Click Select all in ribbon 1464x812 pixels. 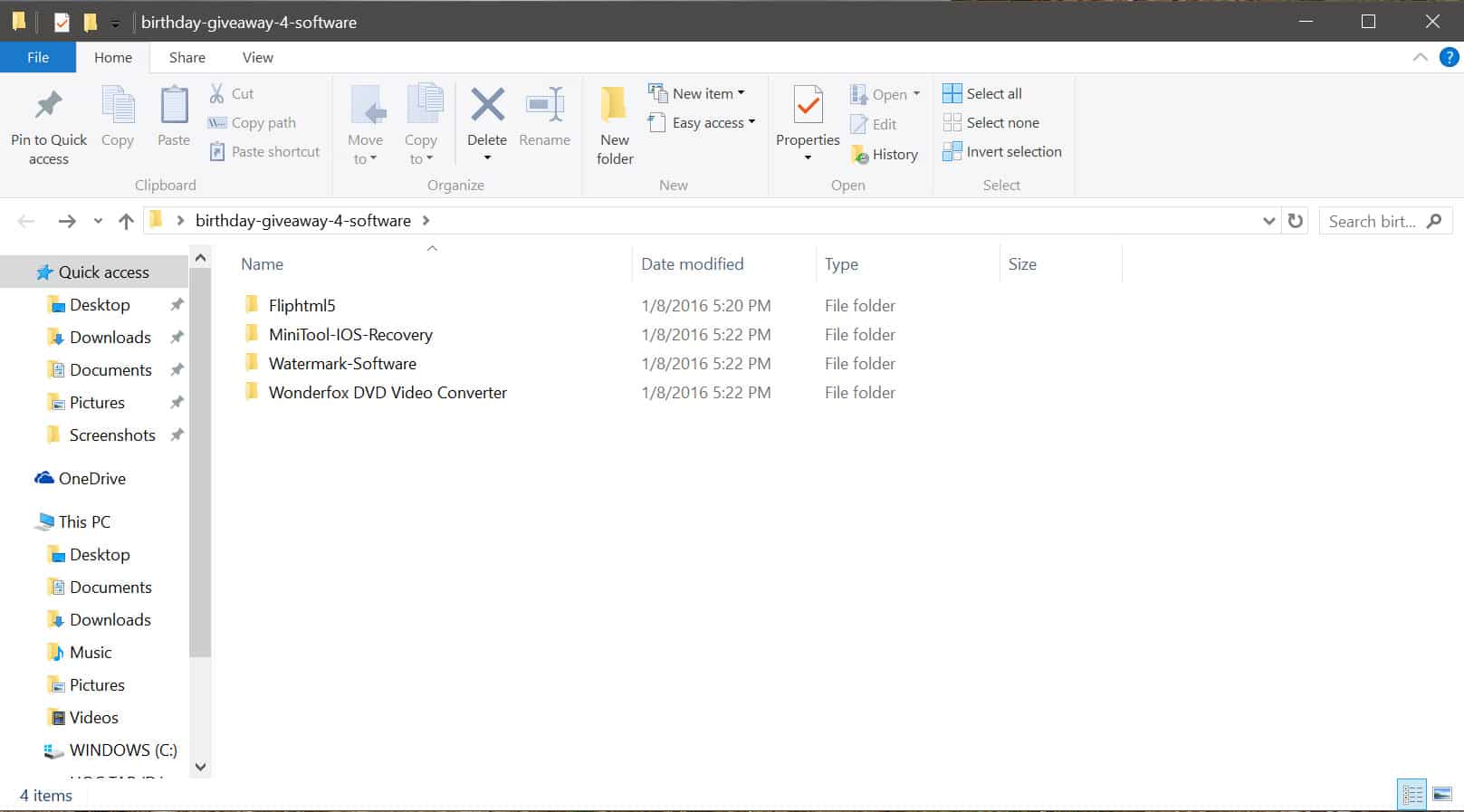pos(982,93)
